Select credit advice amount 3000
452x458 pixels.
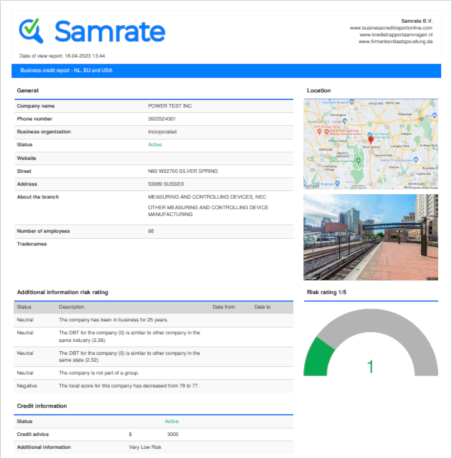(x=173, y=434)
